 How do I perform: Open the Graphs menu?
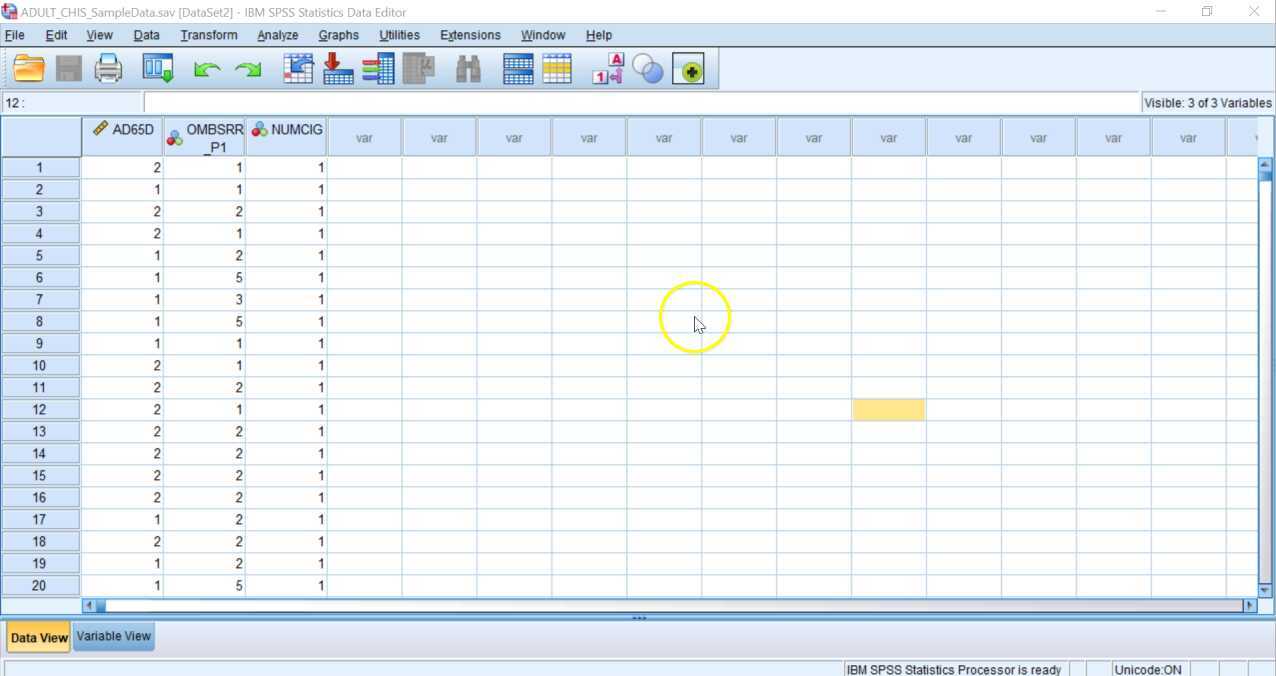click(338, 35)
